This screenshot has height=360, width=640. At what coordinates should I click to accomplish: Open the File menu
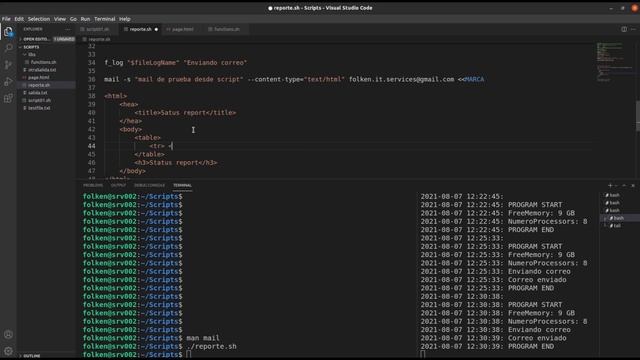pyautogui.click(x=6, y=19)
